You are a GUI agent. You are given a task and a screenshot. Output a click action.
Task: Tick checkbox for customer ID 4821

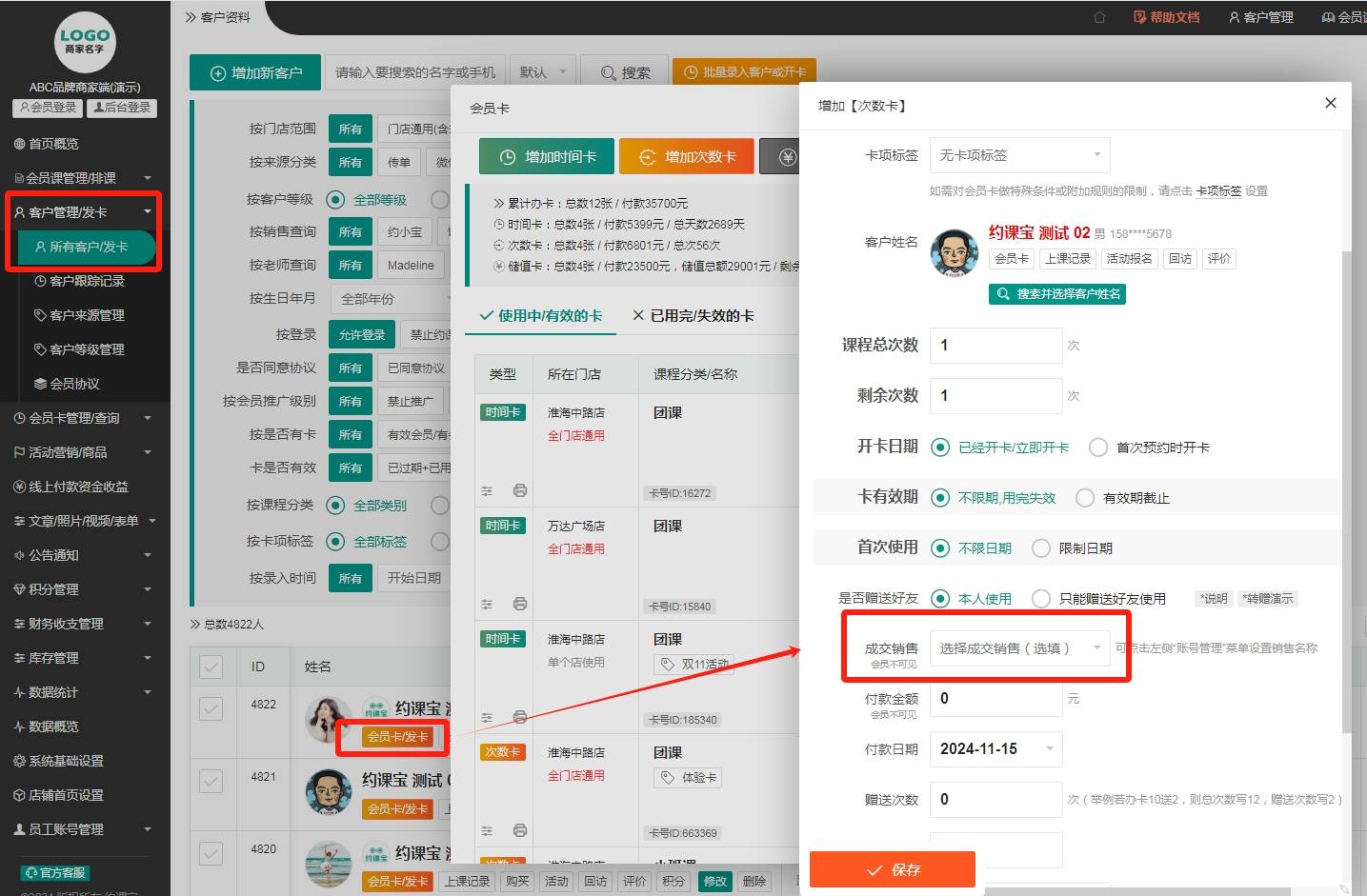(211, 782)
